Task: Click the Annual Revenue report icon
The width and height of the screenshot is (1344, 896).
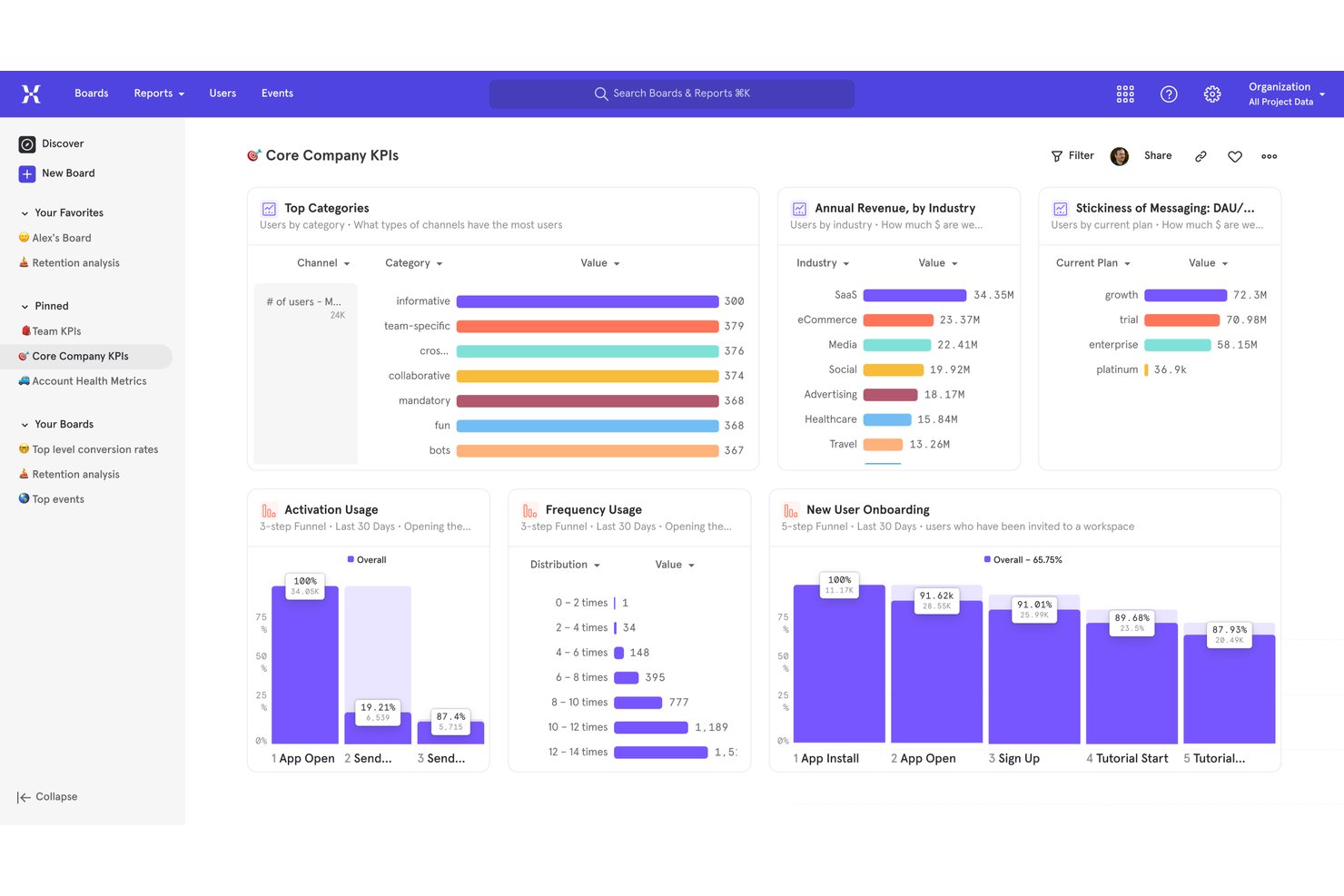Action: coord(799,209)
